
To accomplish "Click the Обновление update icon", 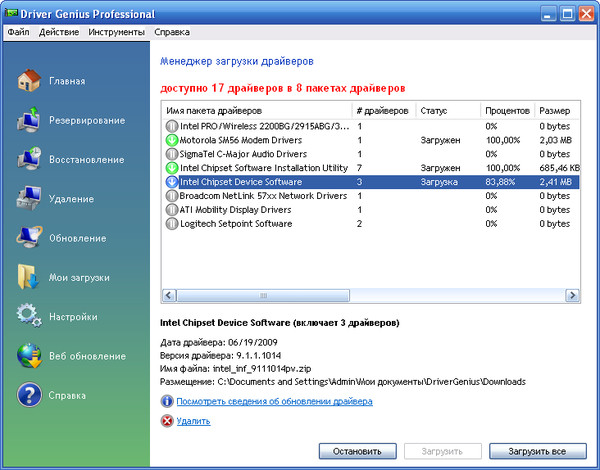I will pos(29,237).
